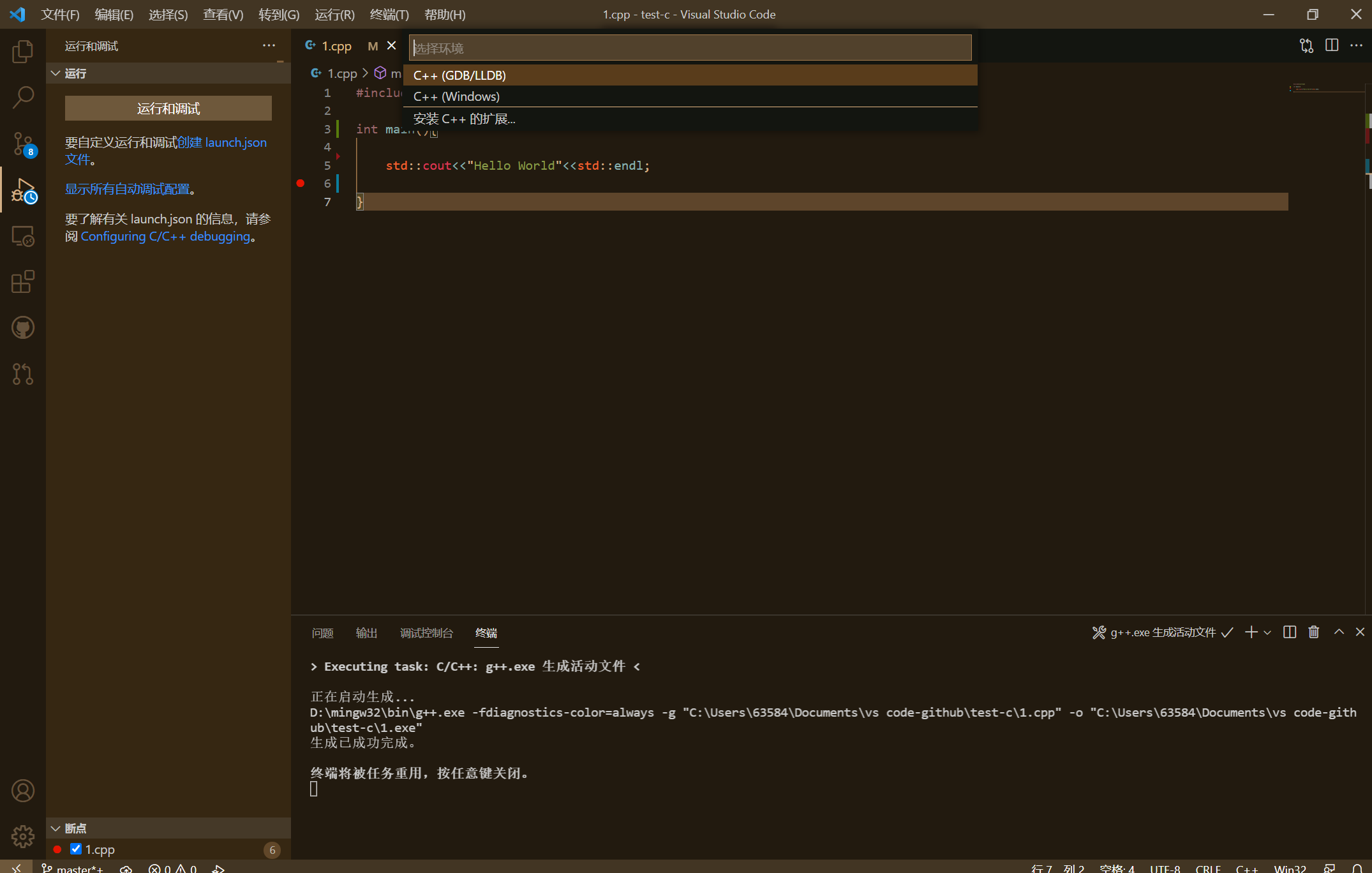
Task: Select C++ (Windows) environment option
Action: [x=456, y=96]
